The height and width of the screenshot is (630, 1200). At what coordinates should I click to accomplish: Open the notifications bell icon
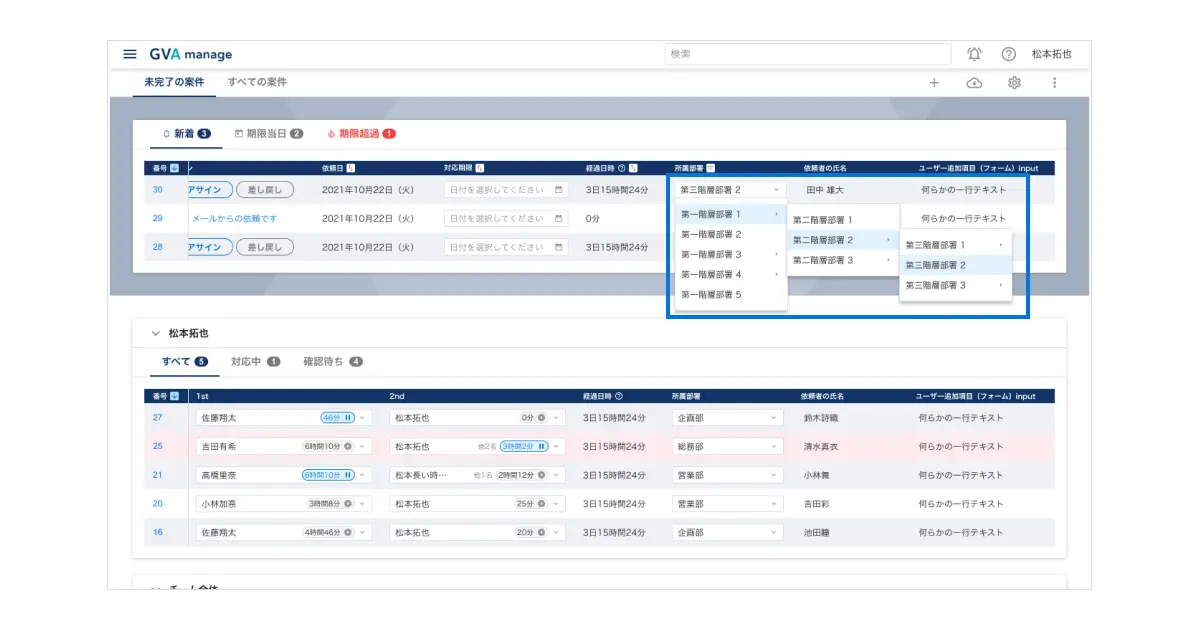pos(974,54)
